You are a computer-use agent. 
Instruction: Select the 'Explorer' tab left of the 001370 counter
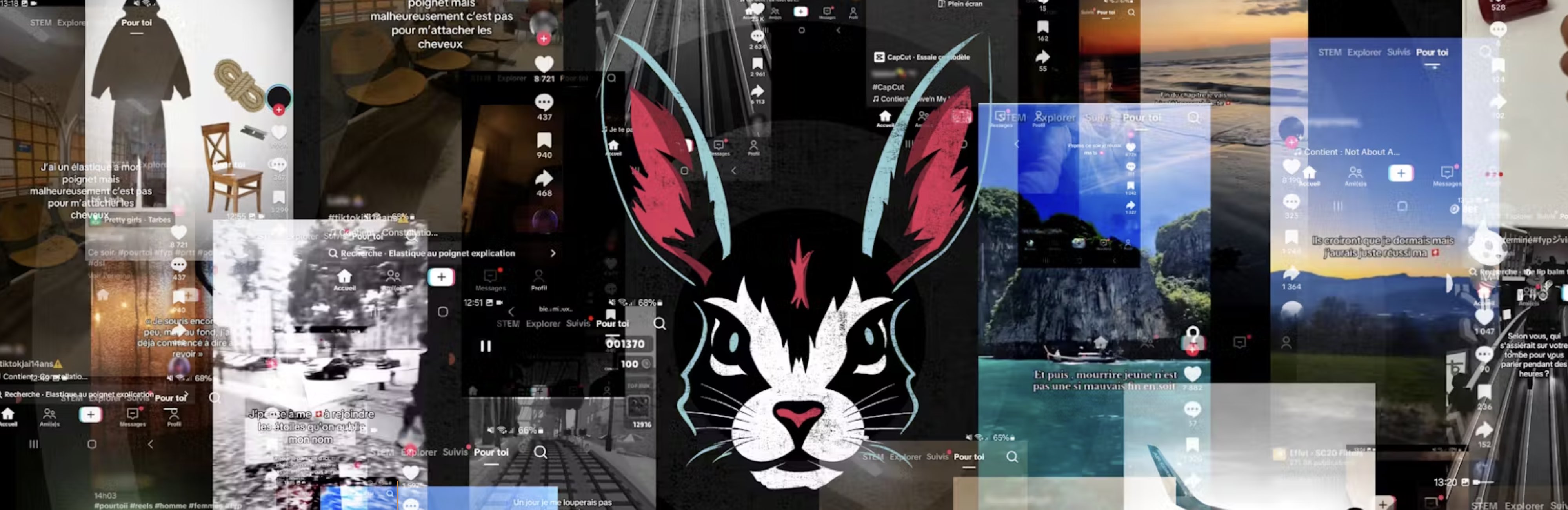point(543,324)
